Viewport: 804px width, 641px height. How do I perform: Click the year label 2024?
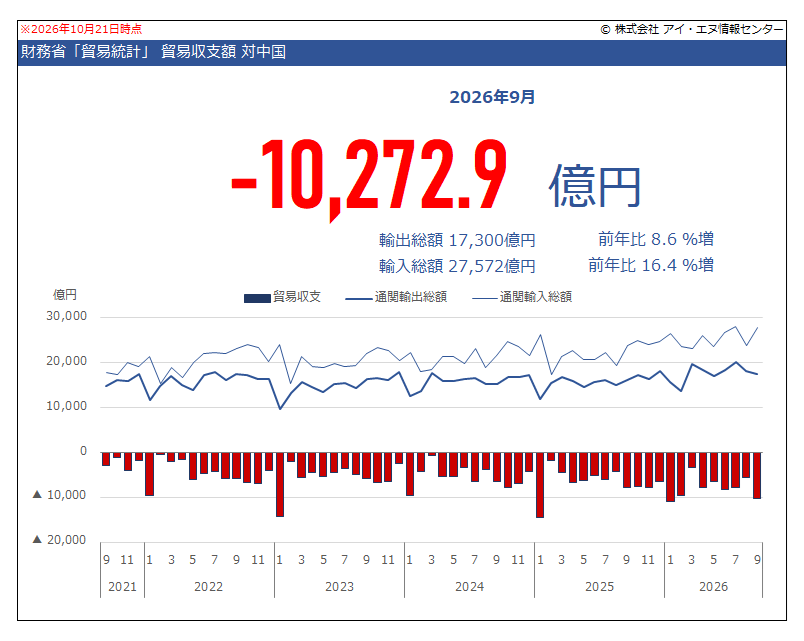(x=470, y=587)
